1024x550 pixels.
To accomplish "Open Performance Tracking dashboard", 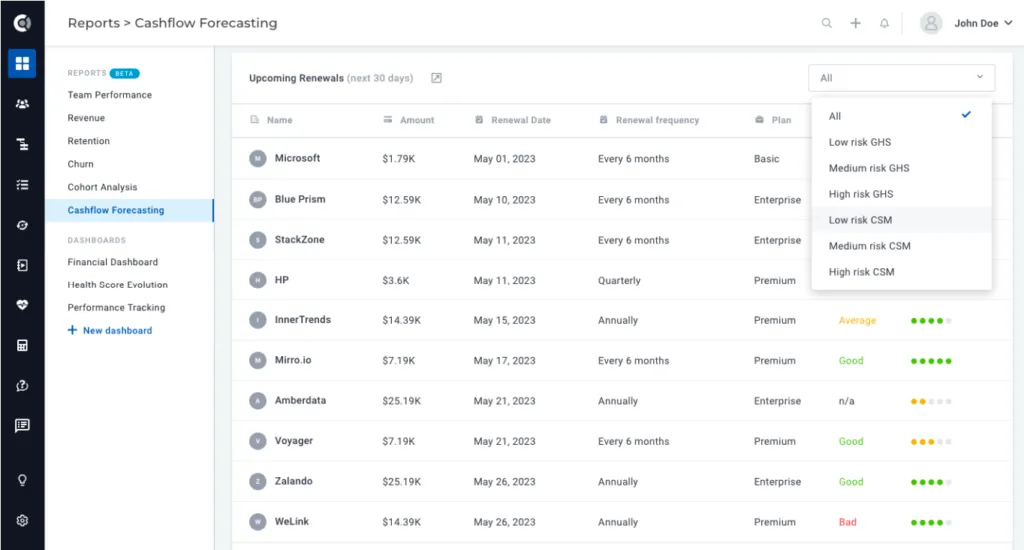I will click(x=116, y=308).
